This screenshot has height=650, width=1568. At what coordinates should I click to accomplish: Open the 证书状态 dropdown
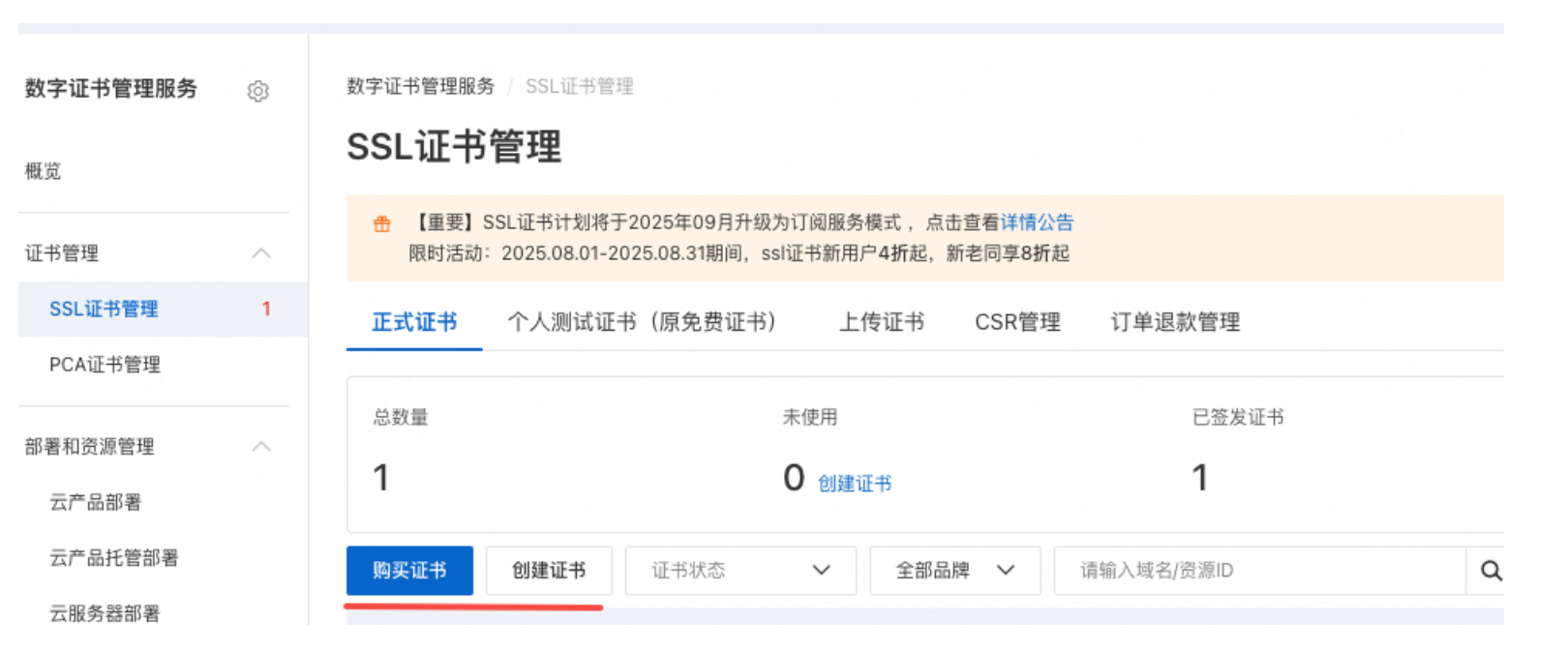coord(740,571)
